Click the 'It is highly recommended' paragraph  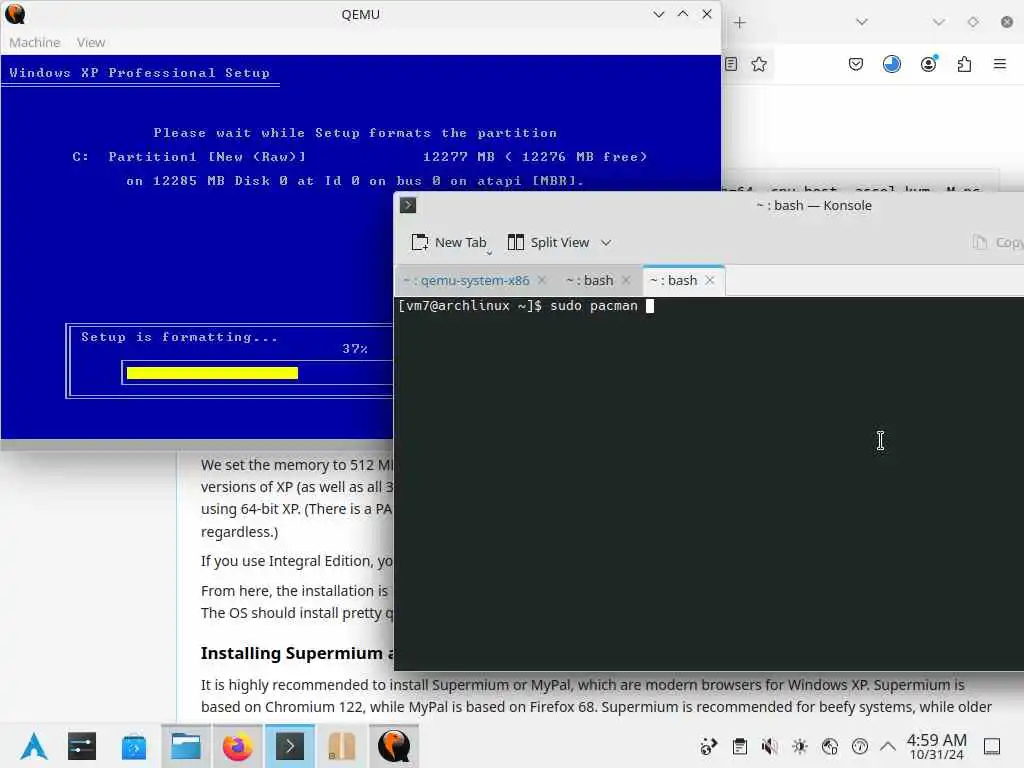[x=596, y=696]
